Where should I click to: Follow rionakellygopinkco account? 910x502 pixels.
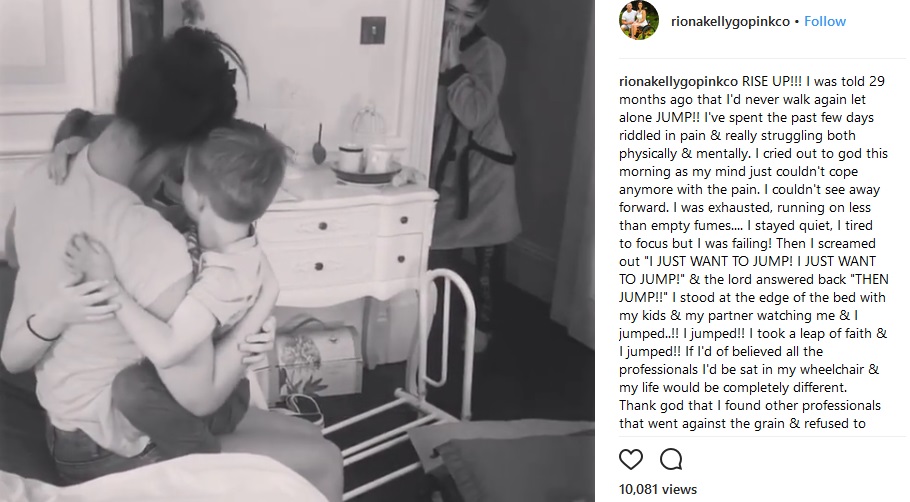825,21
